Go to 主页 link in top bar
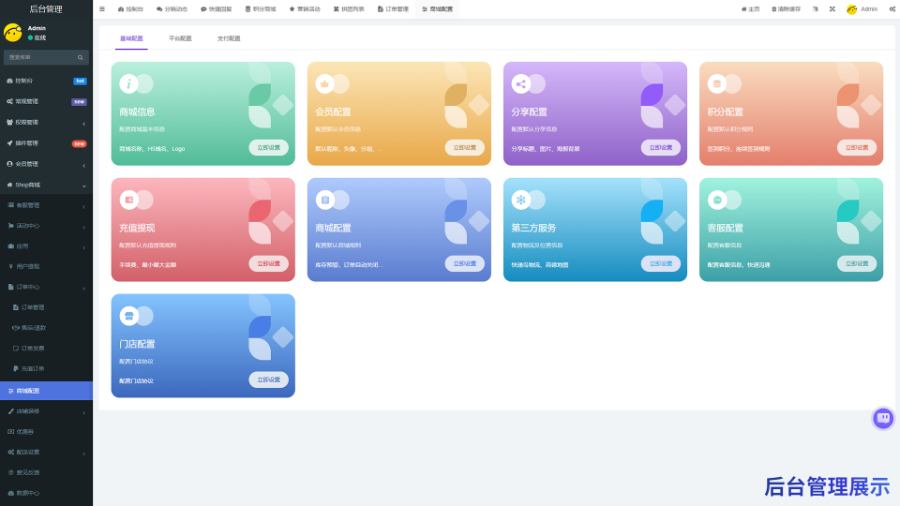 [750, 9]
